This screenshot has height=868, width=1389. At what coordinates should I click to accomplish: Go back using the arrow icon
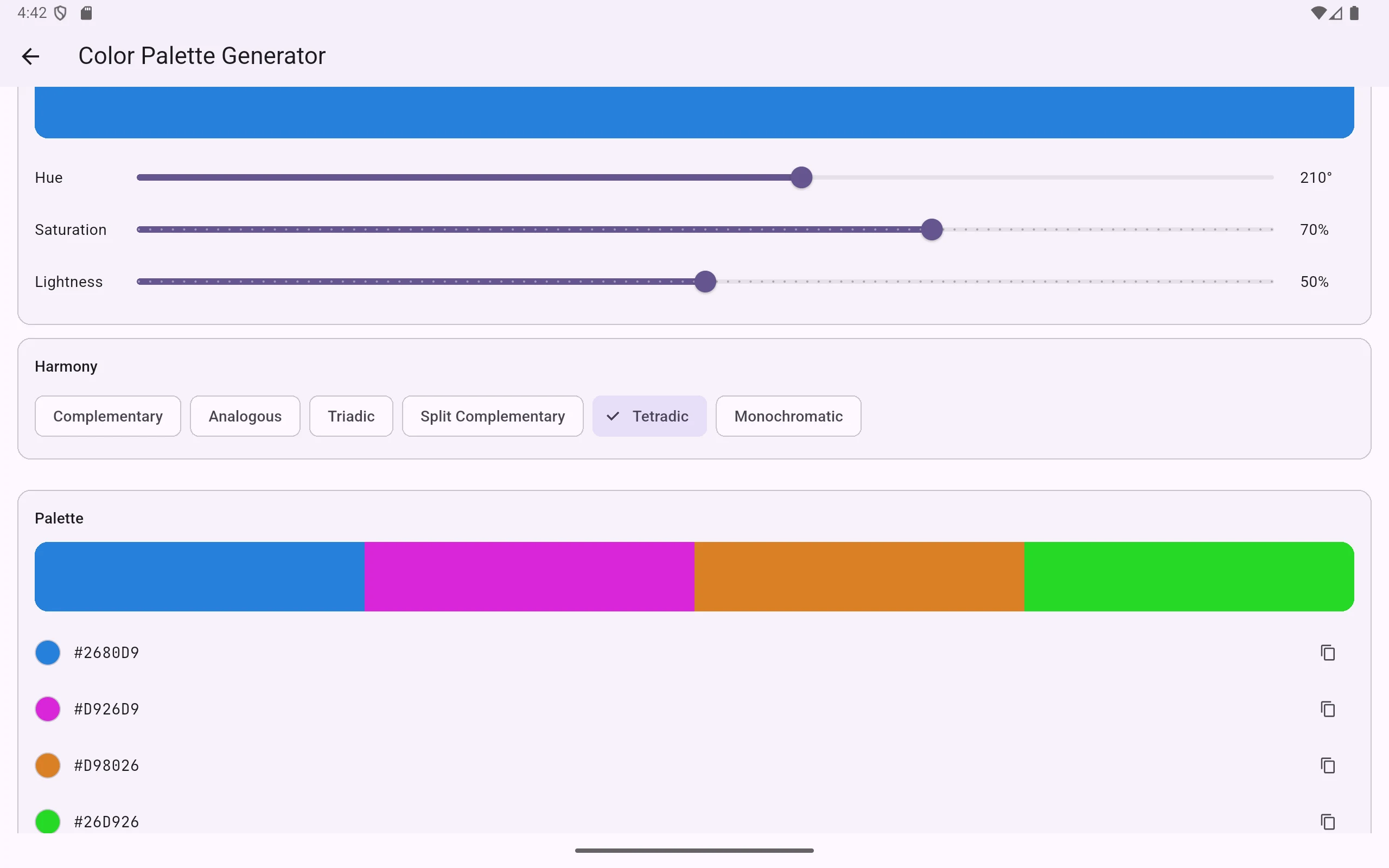click(30, 56)
